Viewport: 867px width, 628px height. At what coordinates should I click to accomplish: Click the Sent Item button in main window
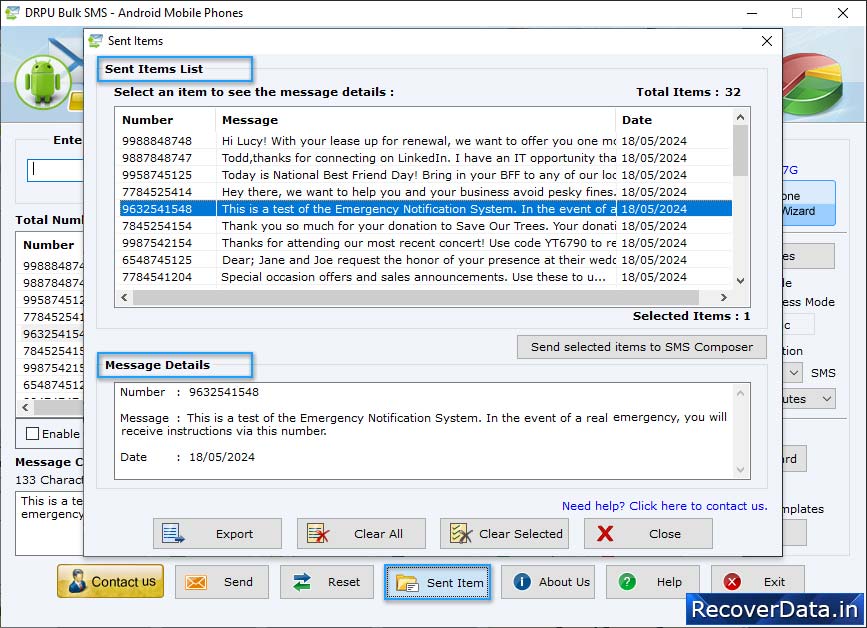tap(437, 582)
